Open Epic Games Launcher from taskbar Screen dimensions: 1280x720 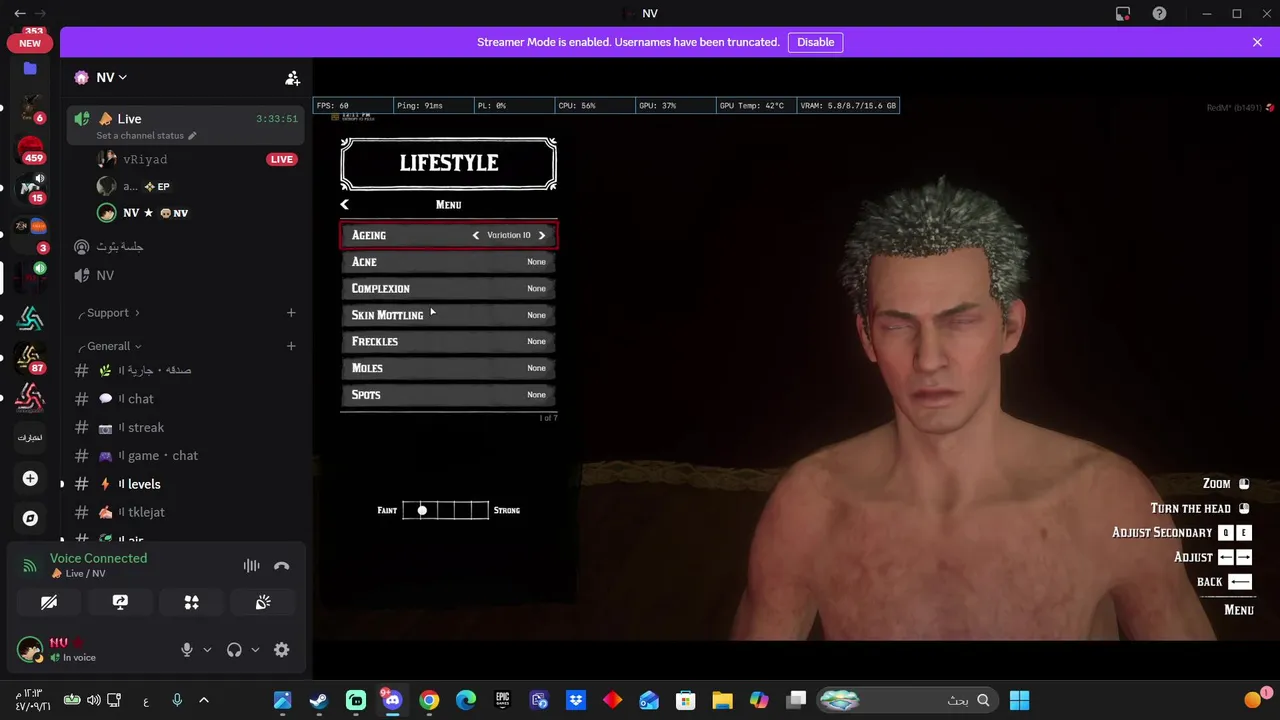[502, 700]
